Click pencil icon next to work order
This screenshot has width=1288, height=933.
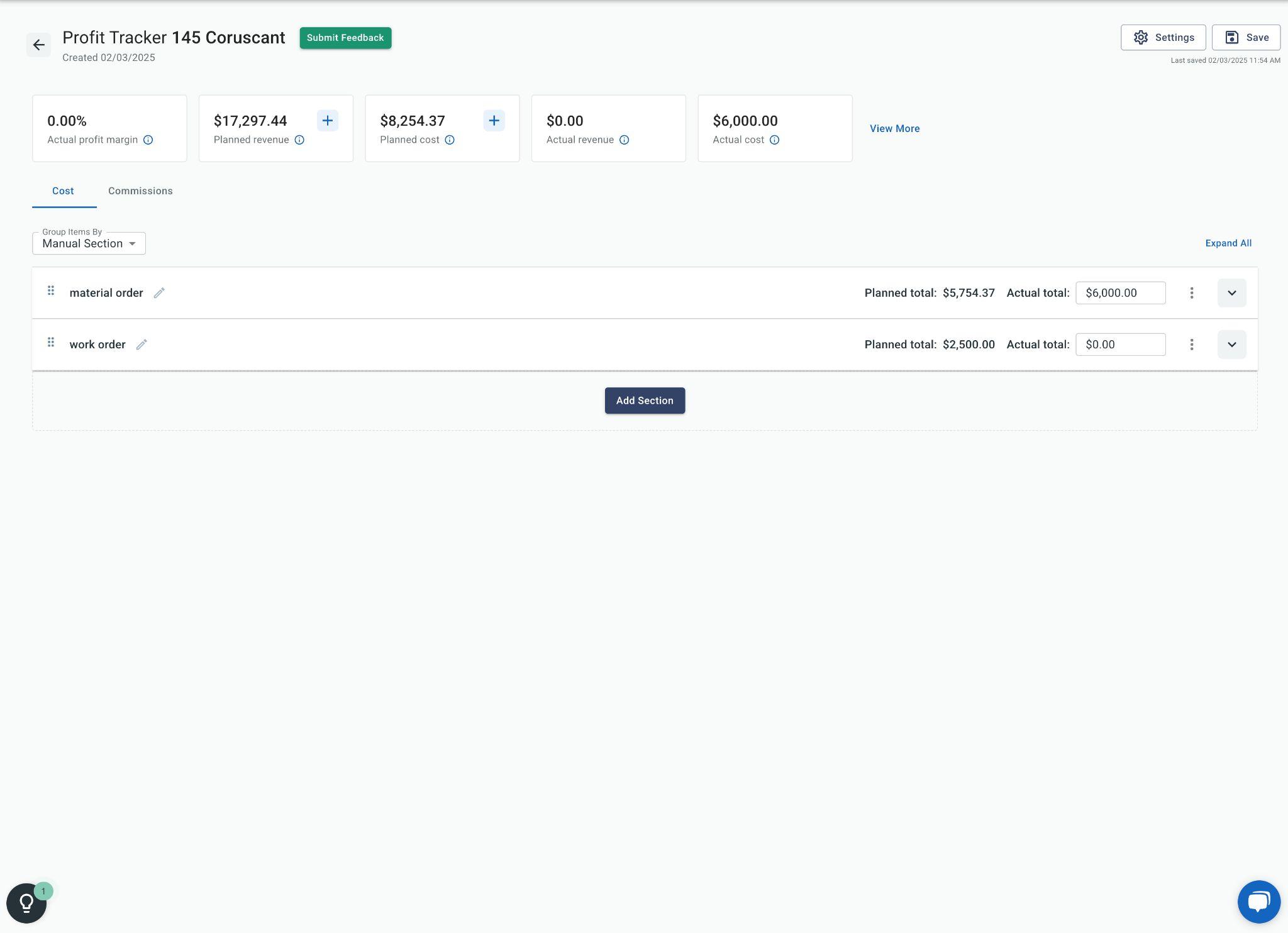142,345
